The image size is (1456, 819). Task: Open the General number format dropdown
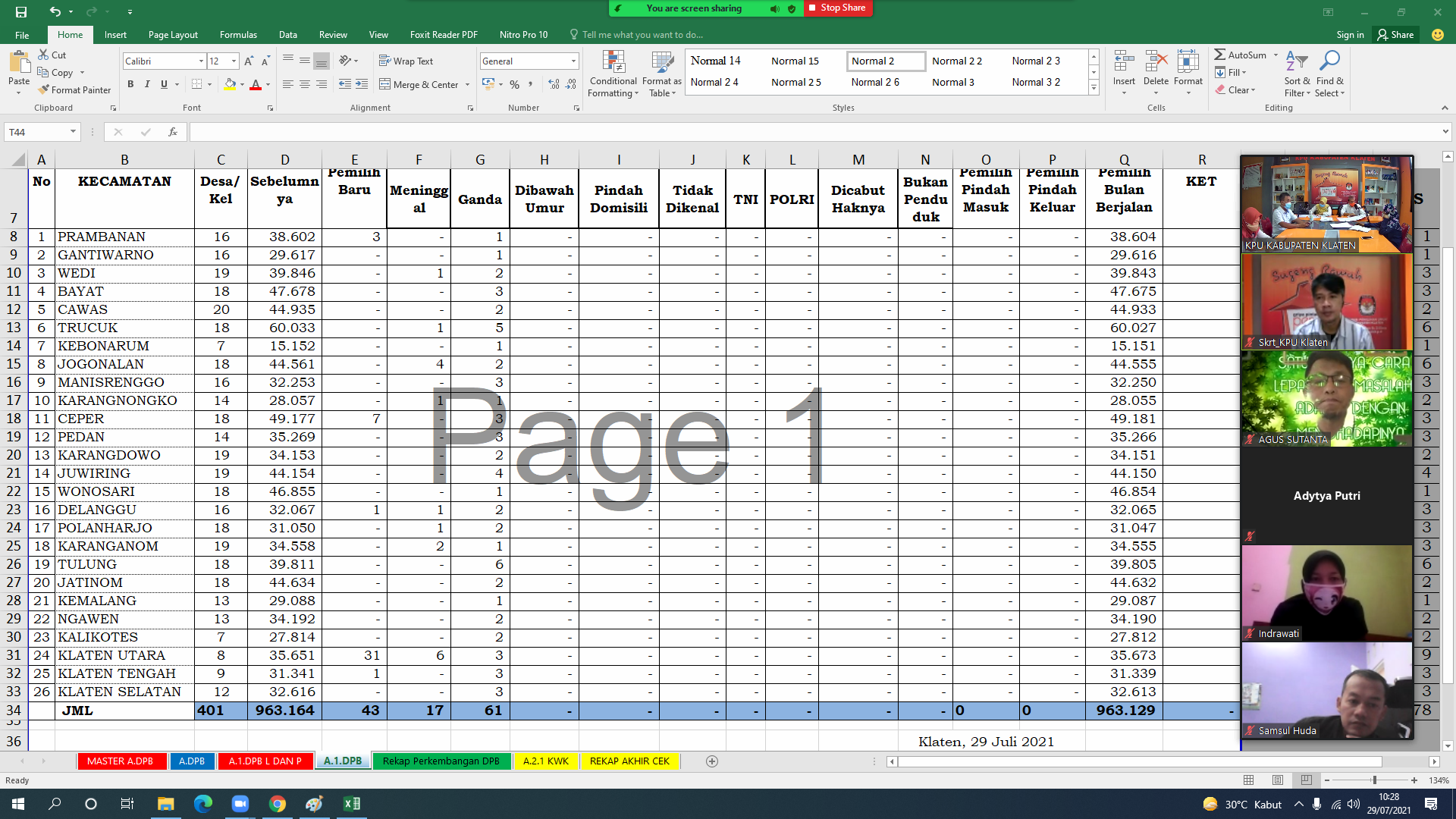[573, 61]
